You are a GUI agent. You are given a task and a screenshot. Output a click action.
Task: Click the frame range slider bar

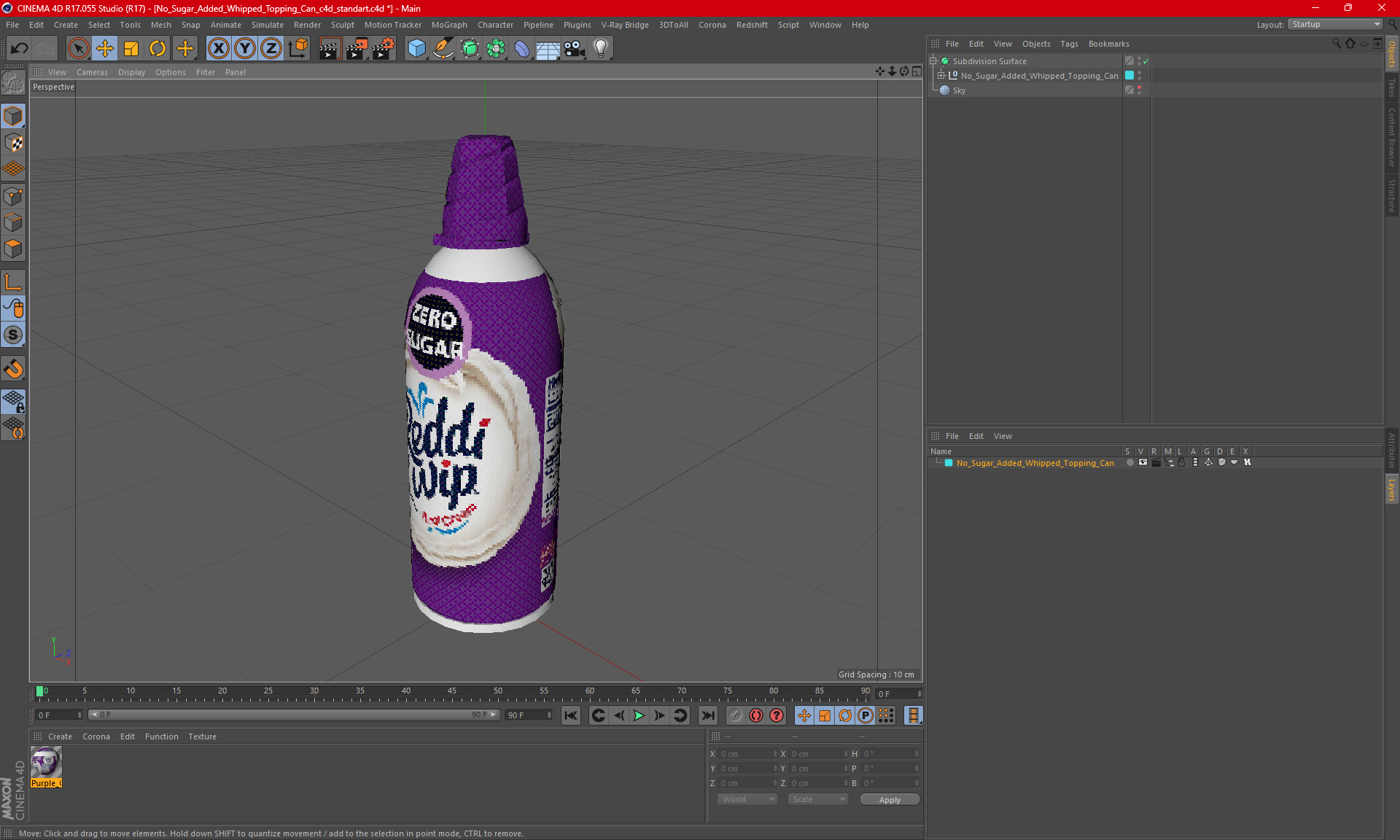[x=294, y=715]
